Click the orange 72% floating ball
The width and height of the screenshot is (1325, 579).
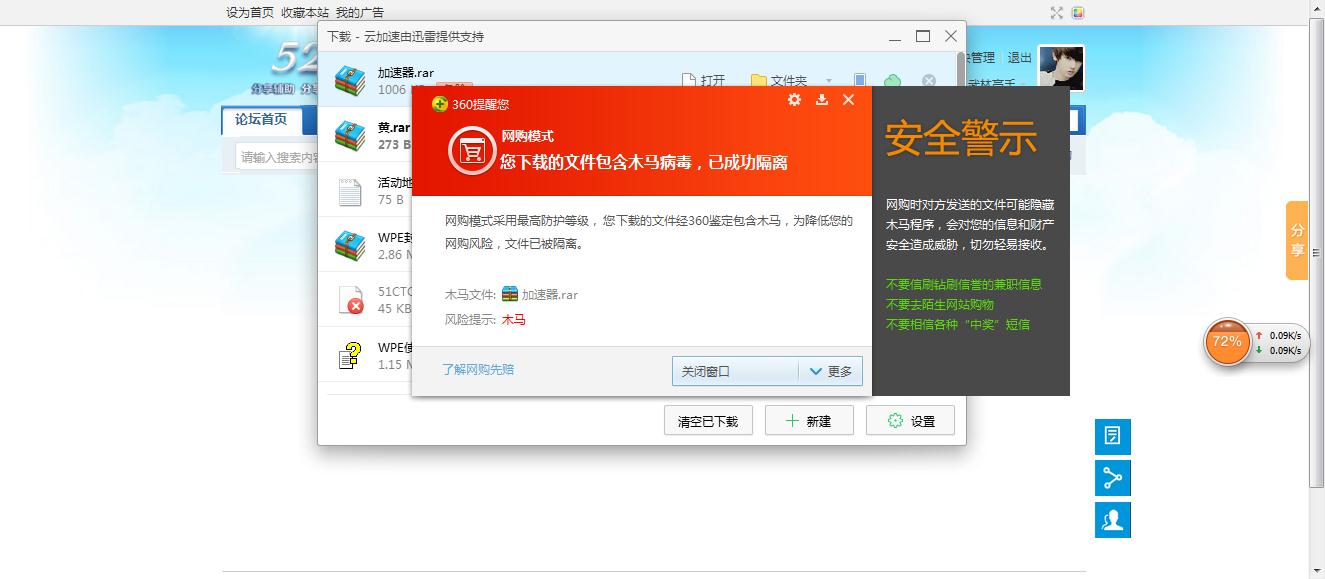coord(1227,342)
